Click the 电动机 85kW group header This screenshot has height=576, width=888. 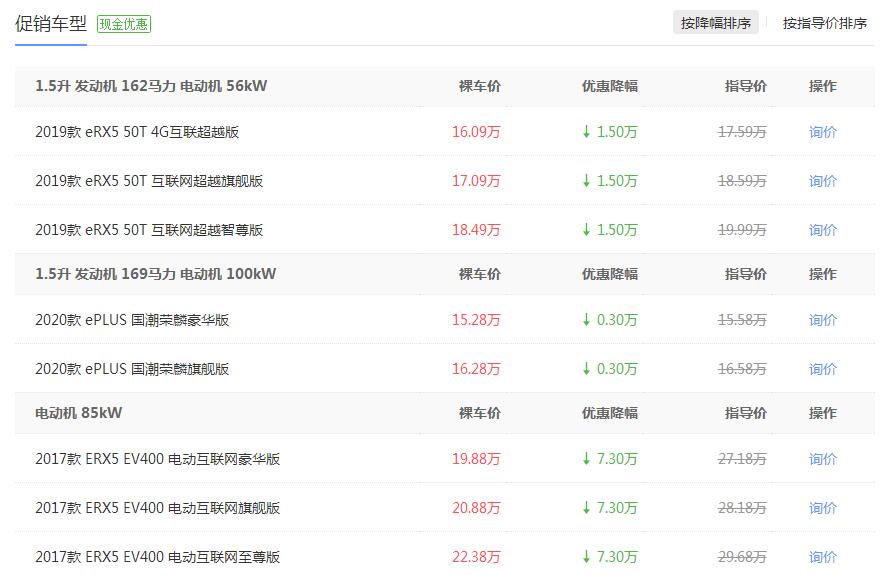click(79, 413)
